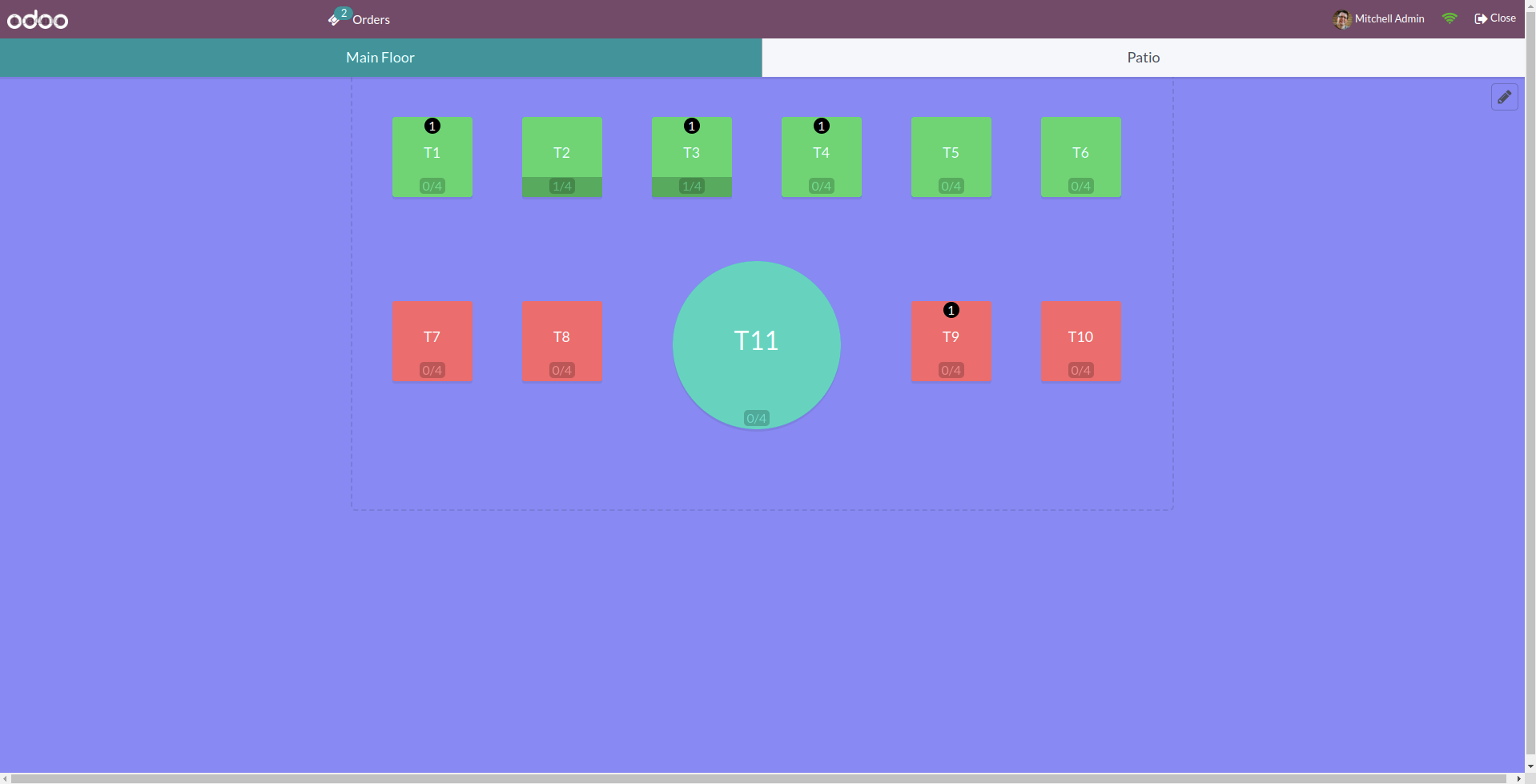Check the wifi connection status icon
Screen dimensions: 1536x784
[1449, 18]
